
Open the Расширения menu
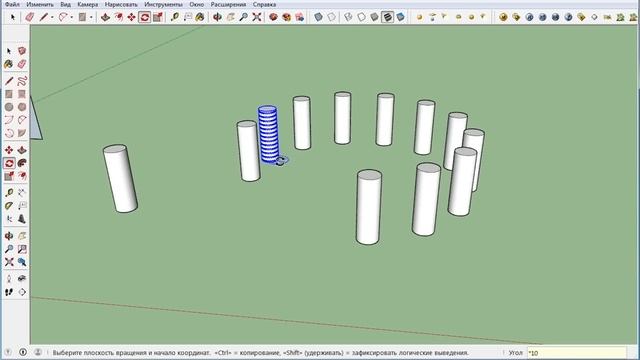click(x=228, y=4)
